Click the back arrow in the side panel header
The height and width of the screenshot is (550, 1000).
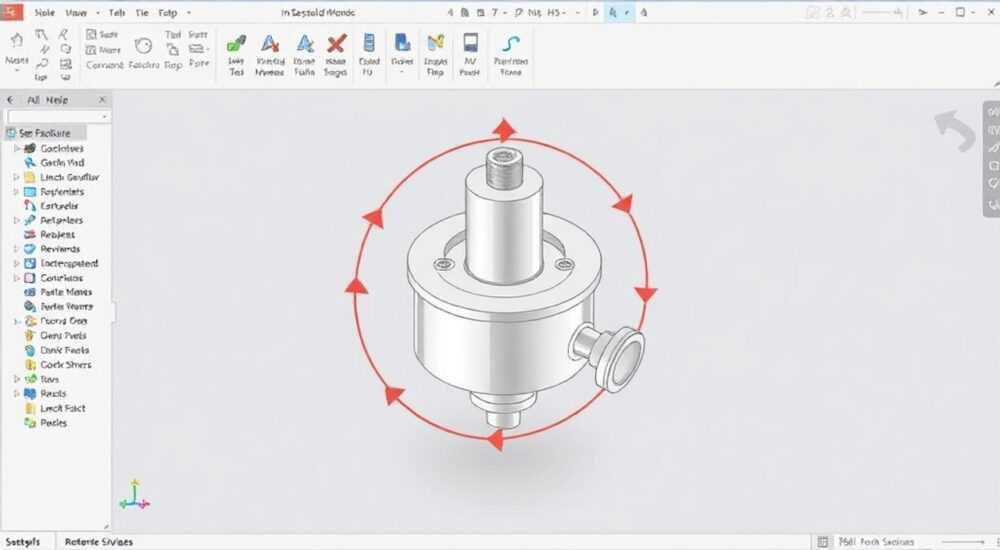pyautogui.click(x=10, y=100)
